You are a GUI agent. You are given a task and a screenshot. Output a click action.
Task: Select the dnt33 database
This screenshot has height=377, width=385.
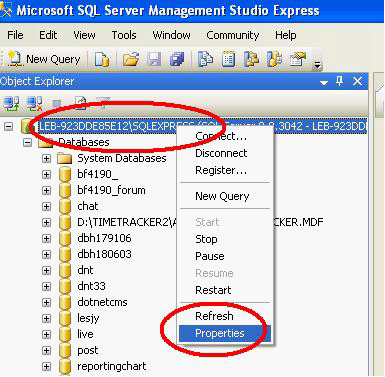(x=91, y=286)
